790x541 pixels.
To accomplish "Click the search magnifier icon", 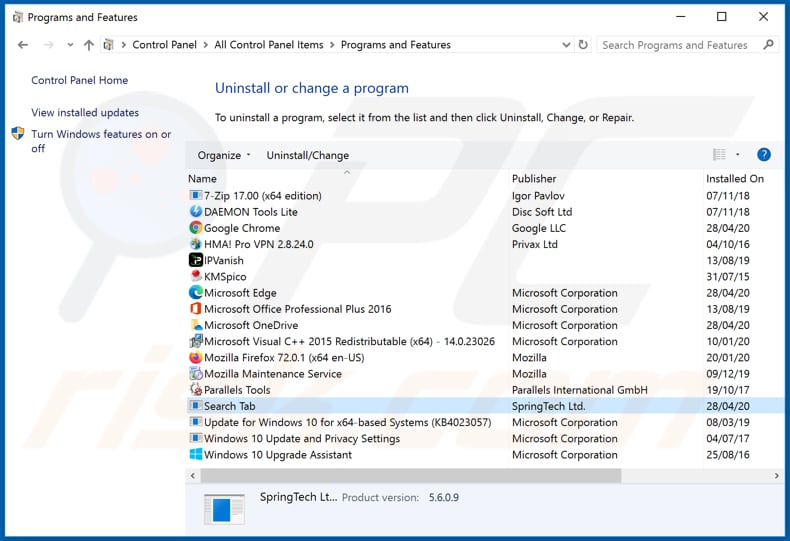I will pos(768,44).
